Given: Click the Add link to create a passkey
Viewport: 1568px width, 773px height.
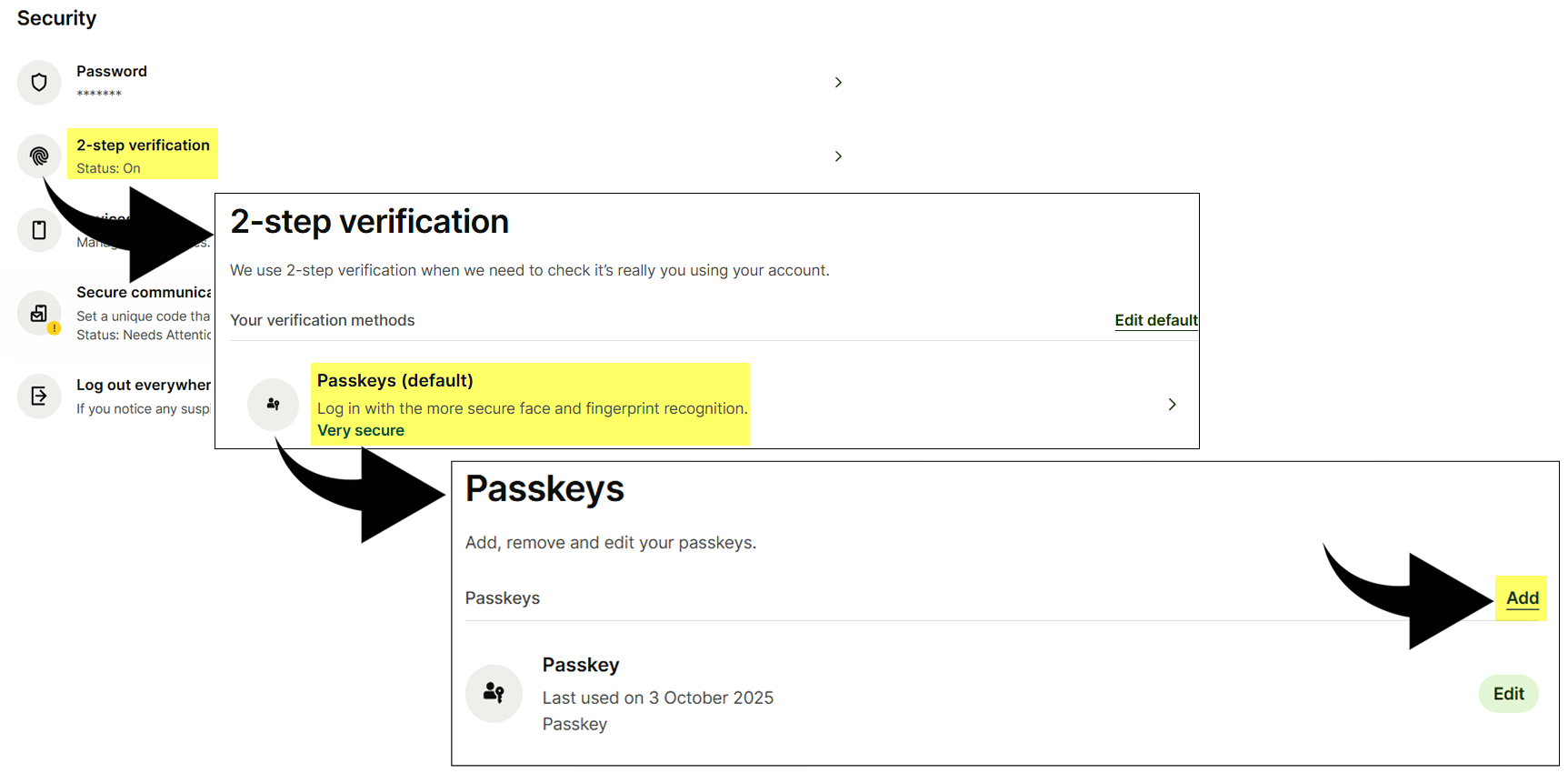Looking at the screenshot, I should click(x=1521, y=597).
